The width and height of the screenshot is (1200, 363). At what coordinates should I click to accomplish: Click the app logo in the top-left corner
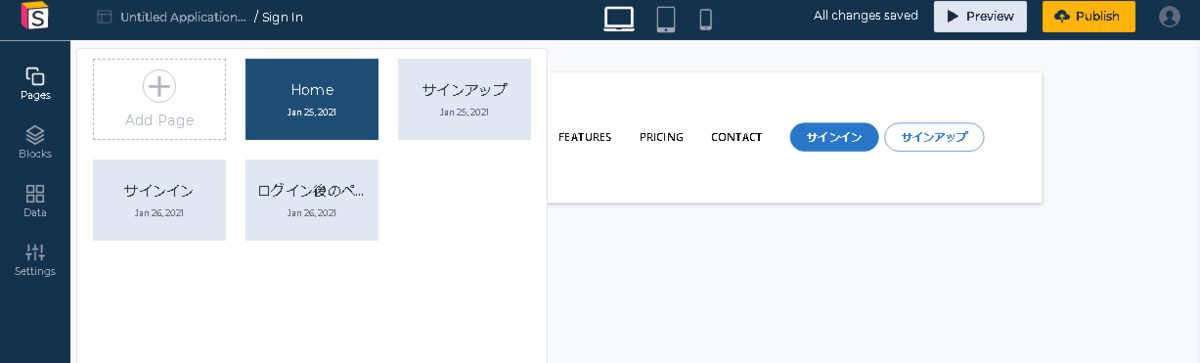point(35,17)
